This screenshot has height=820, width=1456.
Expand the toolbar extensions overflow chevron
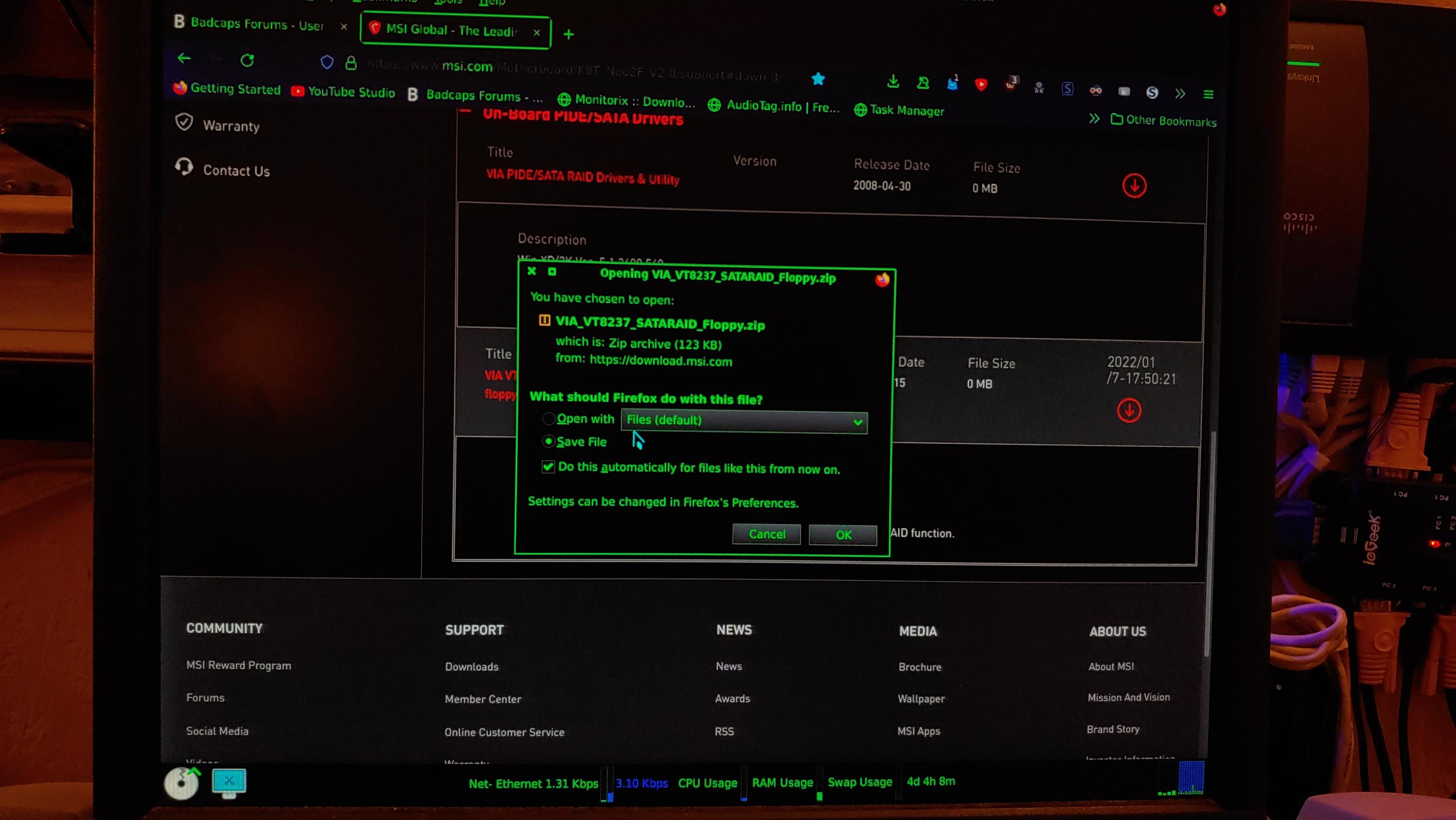[x=1180, y=94]
